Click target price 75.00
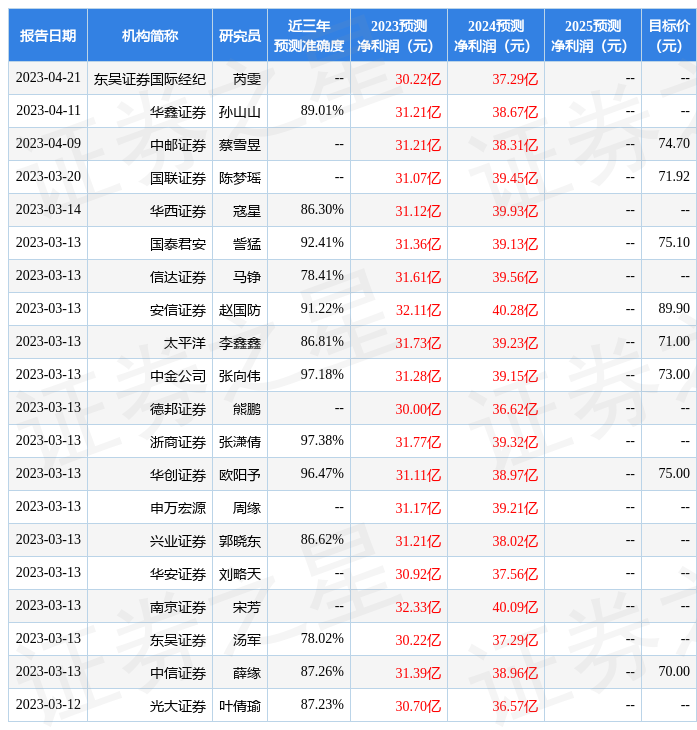The height and width of the screenshot is (730, 697). (x=674, y=474)
